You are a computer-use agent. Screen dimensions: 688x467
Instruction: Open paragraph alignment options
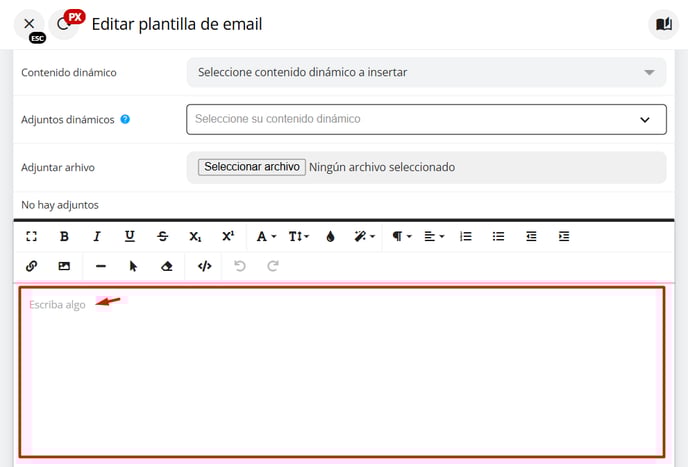pyautogui.click(x=433, y=237)
